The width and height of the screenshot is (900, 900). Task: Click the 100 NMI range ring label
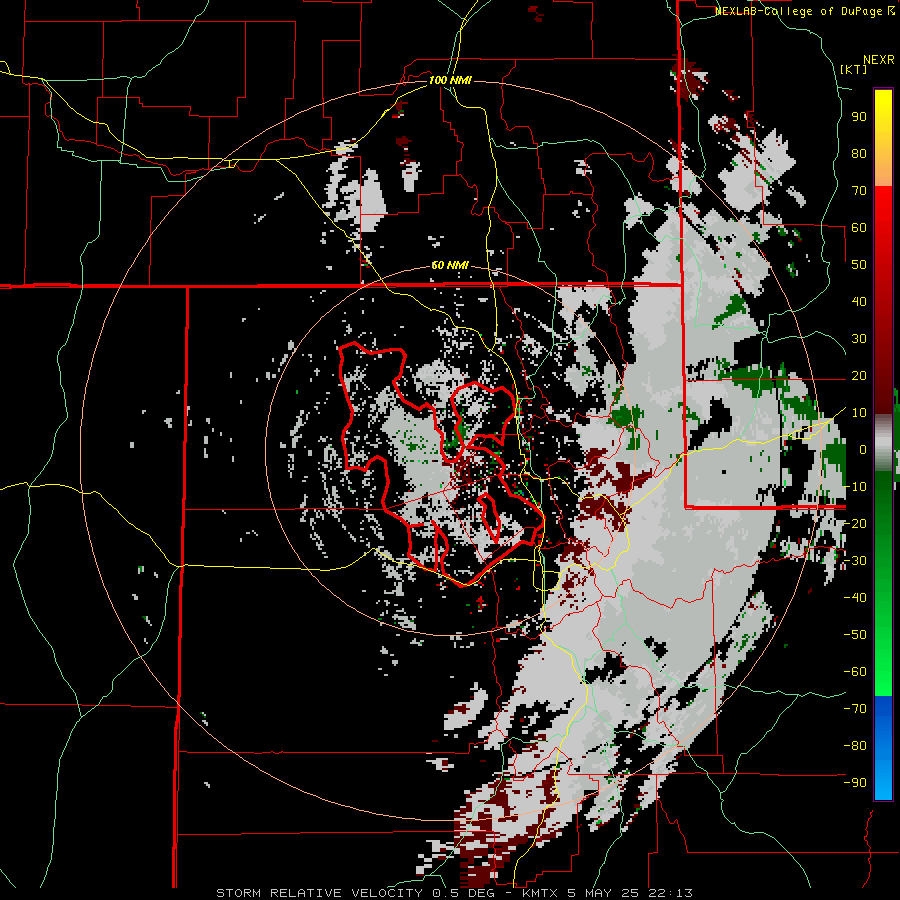coord(450,80)
